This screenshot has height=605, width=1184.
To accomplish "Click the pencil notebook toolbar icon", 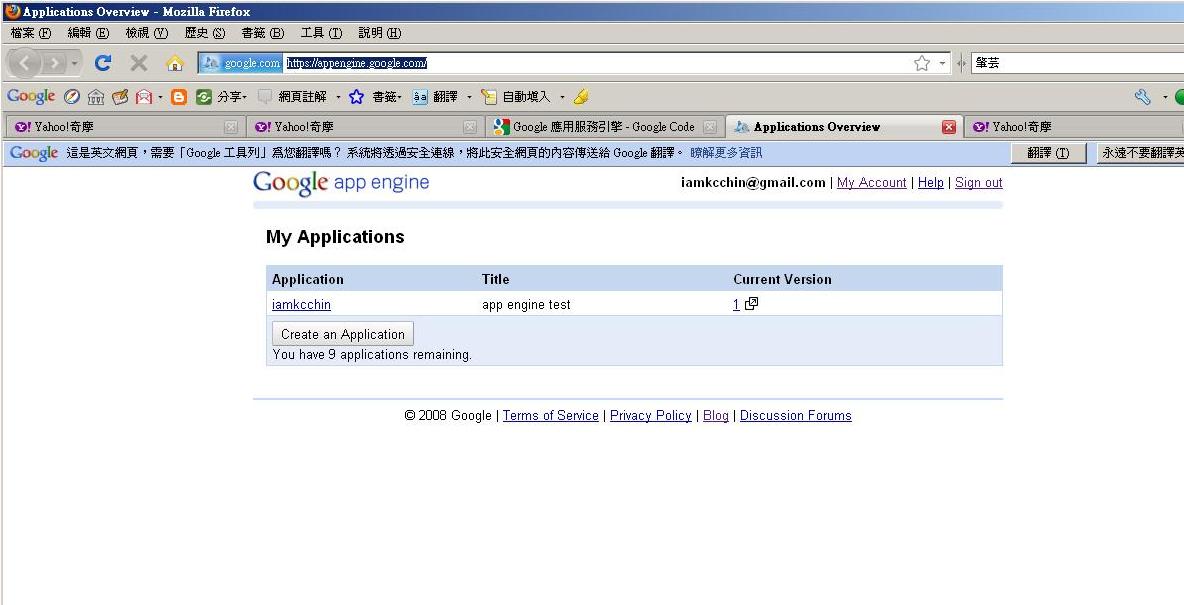I will (x=120, y=97).
